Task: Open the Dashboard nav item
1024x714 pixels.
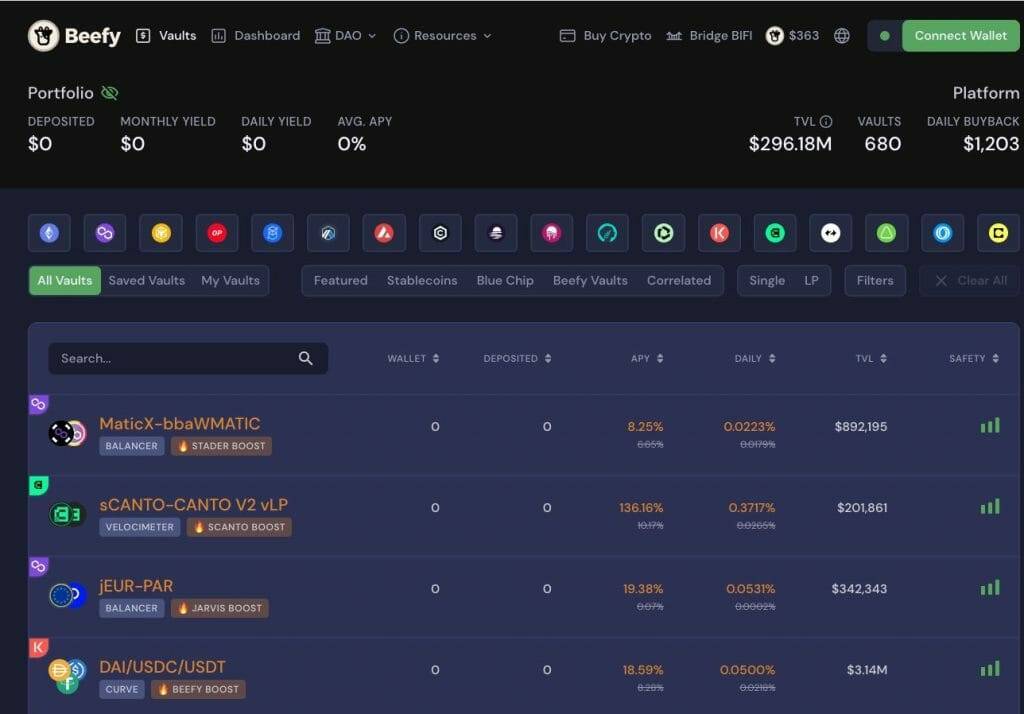Action: [x=256, y=36]
